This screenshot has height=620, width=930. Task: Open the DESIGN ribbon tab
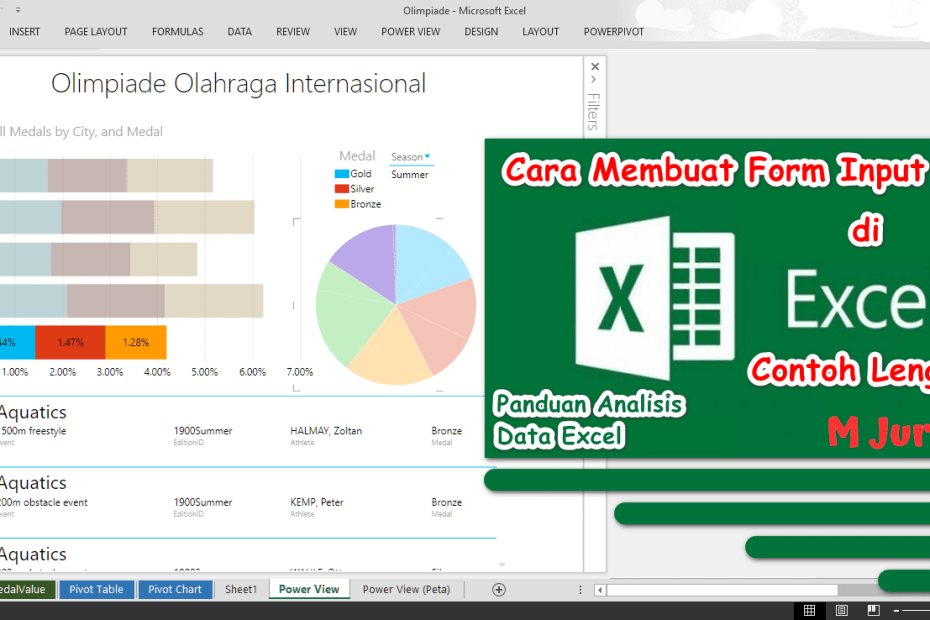481,32
